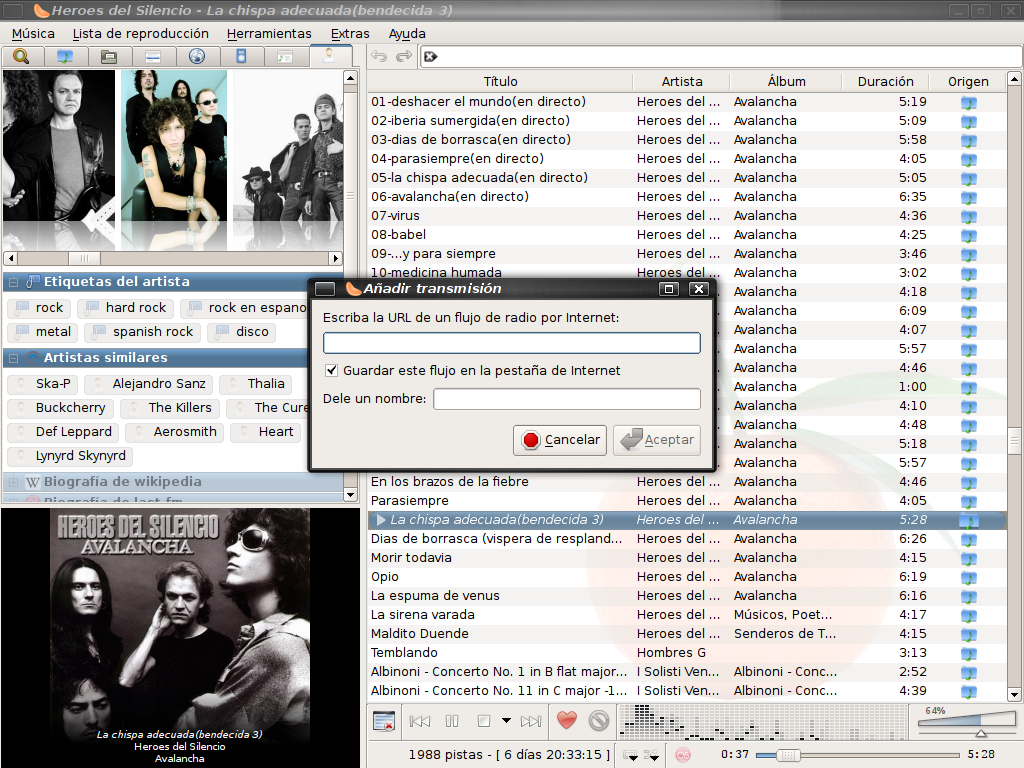Click the Aceptar button in the dialog
1024x768 pixels.
[657, 440]
